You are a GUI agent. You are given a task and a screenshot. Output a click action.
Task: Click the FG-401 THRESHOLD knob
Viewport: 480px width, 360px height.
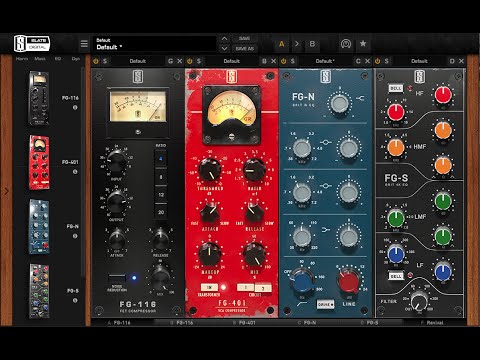click(210, 170)
